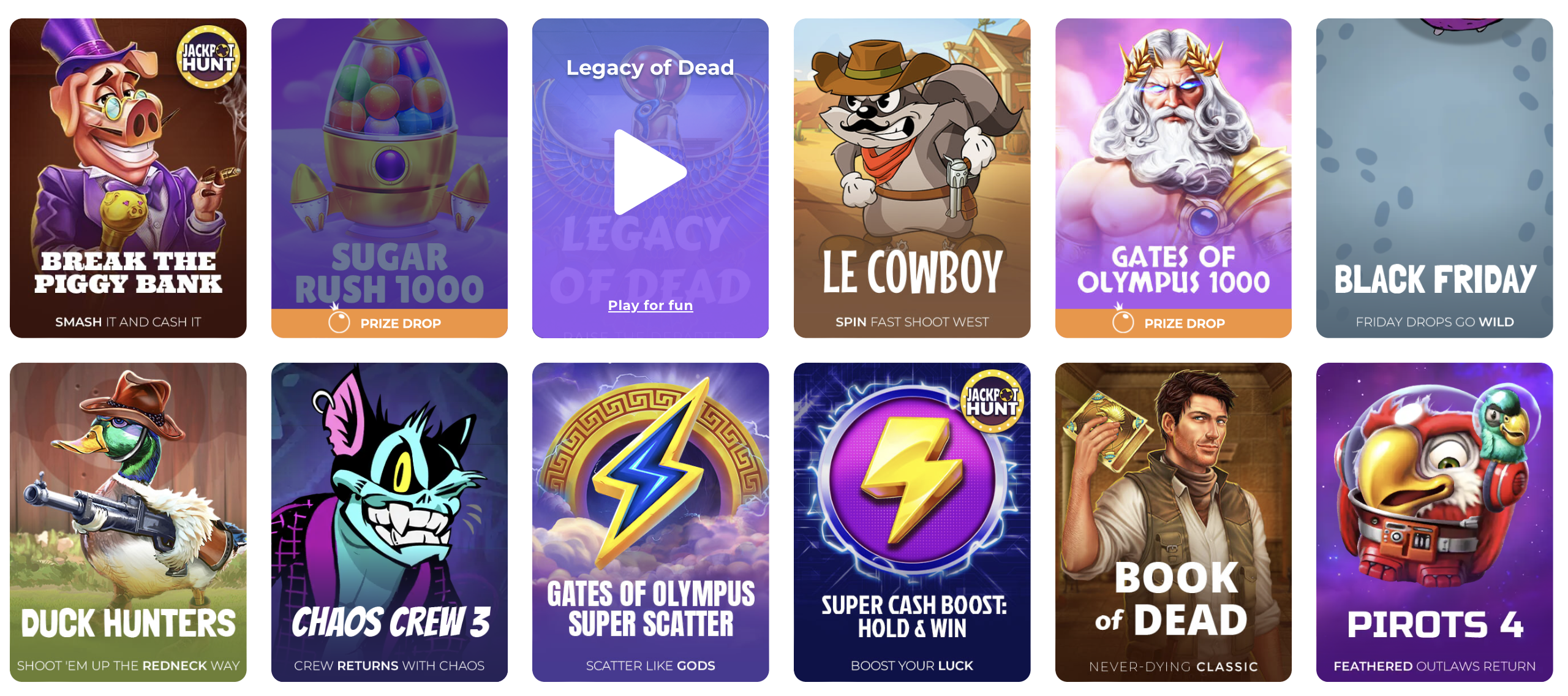Viewport: 1568px width, 696px height.
Task: Click prize drop bomb icon on Sugar Rush 1000
Action: 339,320
